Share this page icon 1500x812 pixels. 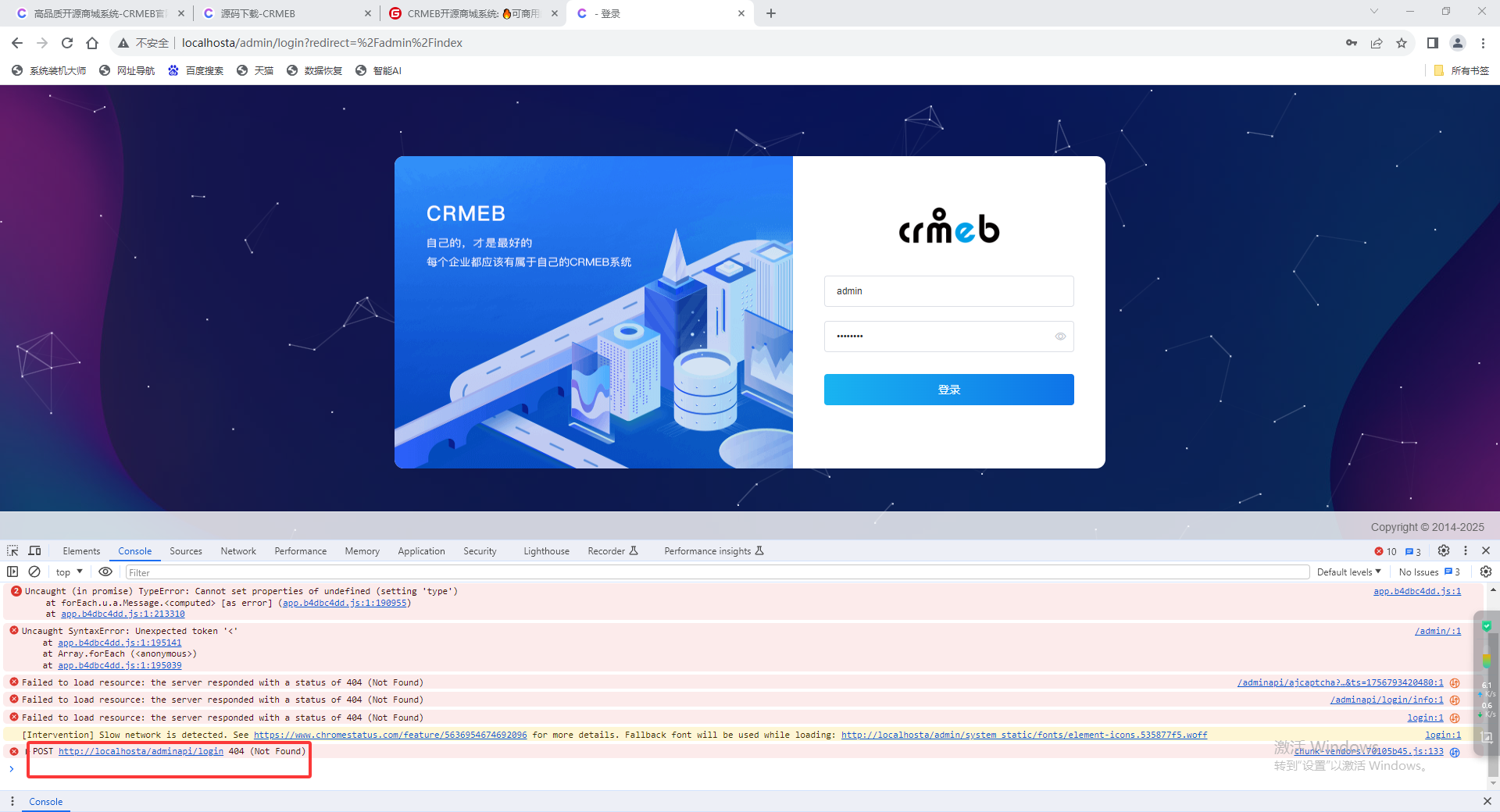tap(1377, 43)
